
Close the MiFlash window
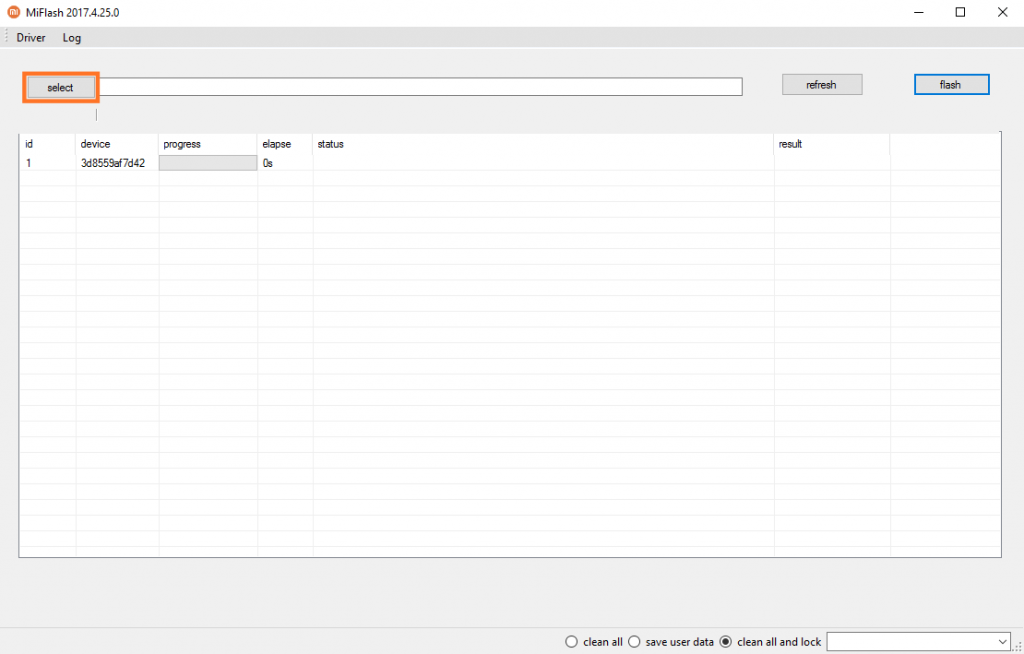click(x=1002, y=12)
